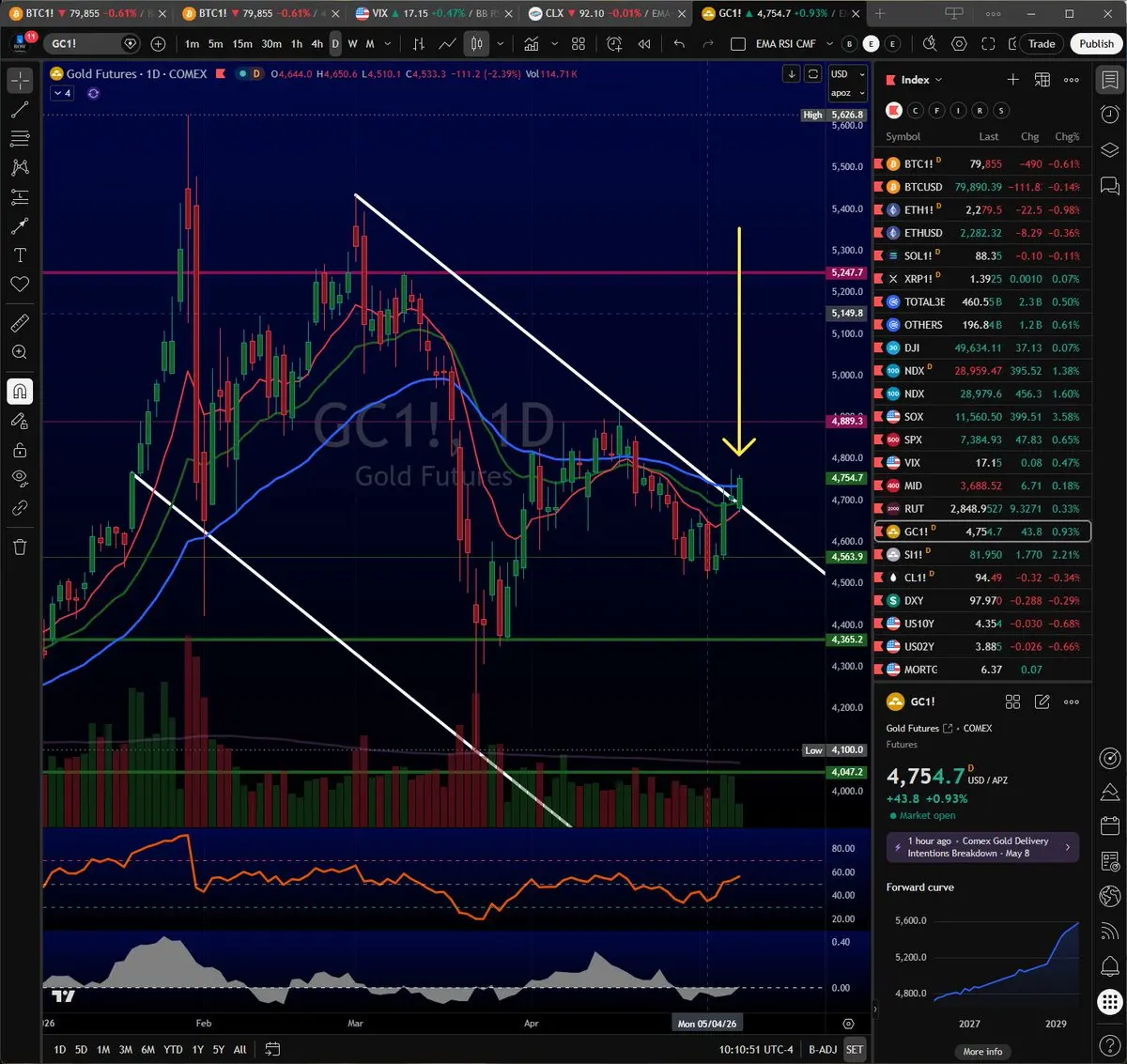Select SI1! row in watchlist

(982, 555)
